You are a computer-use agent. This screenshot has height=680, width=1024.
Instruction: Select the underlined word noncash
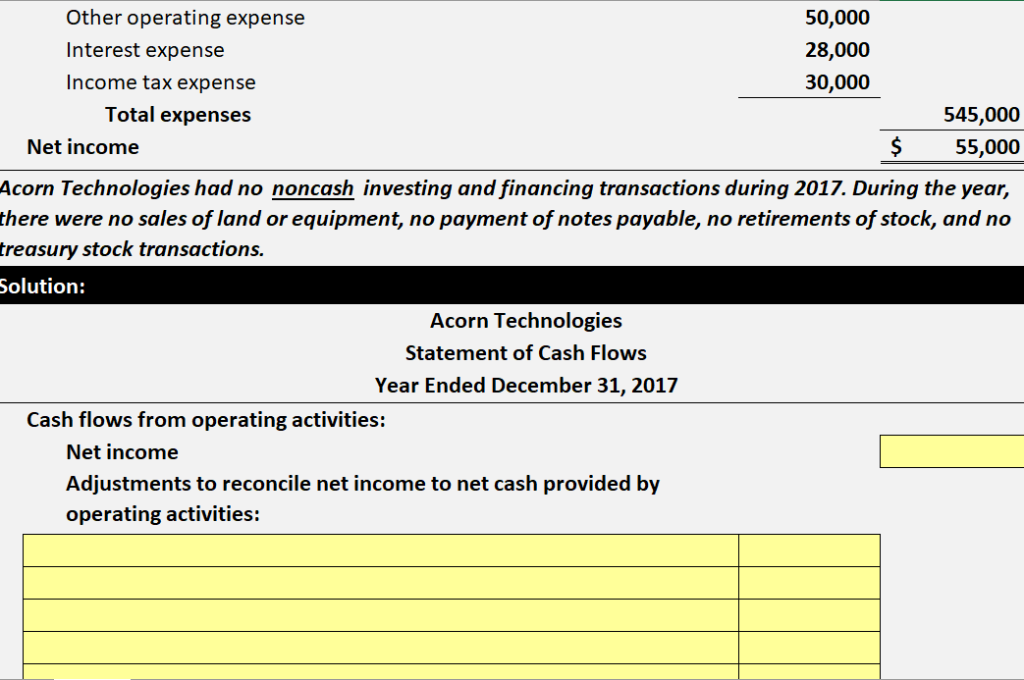pyautogui.click(x=313, y=188)
